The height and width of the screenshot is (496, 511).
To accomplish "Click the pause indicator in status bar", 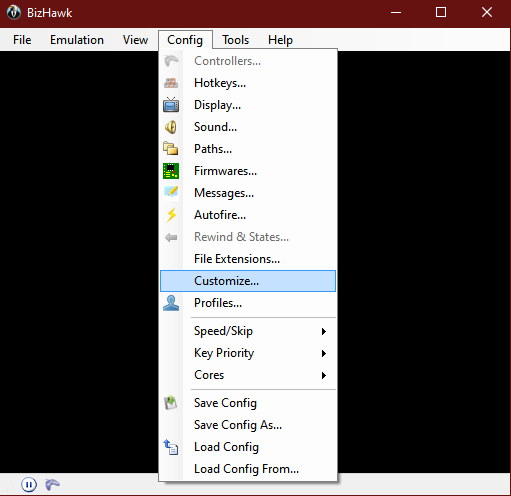I will pyautogui.click(x=29, y=484).
